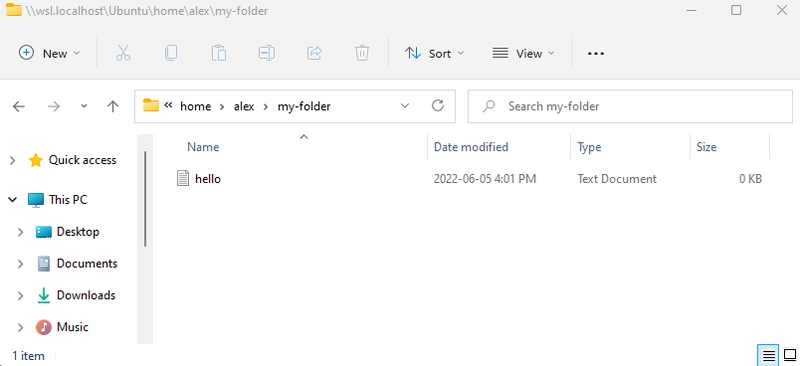Click the title bar folder icon

[x=14, y=10]
